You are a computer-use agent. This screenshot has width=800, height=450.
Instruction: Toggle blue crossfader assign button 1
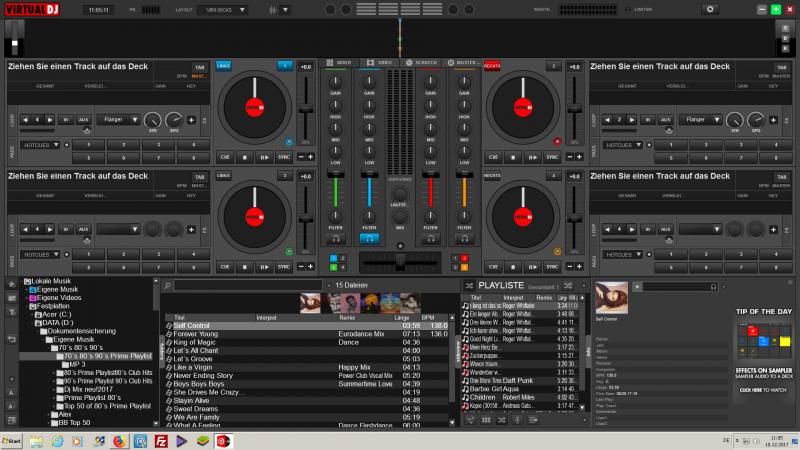click(x=334, y=258)
